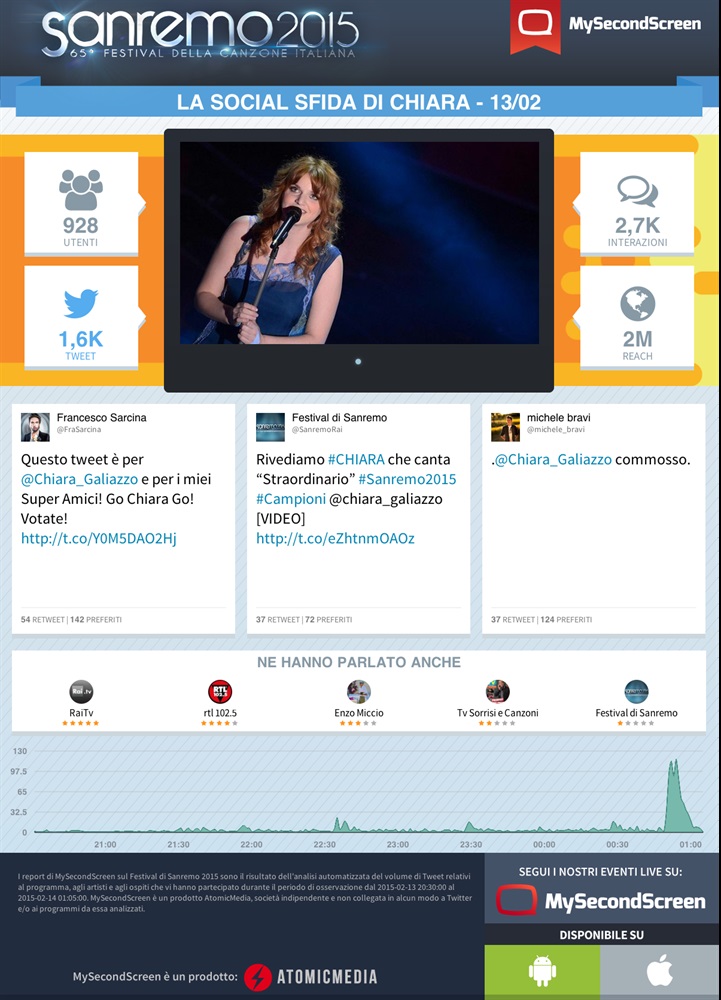721x1000 pixels.
Task: Click 37 RETWEET | 124 PREFERITI stats
Action: tap(541, 619)
